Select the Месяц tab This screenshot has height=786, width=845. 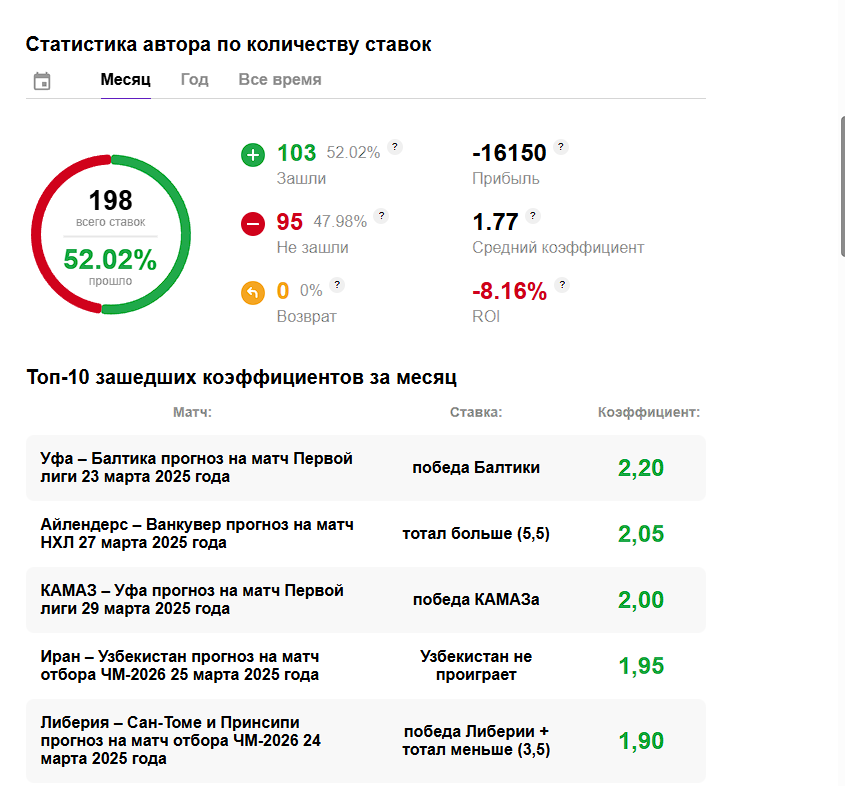pyautogui.click(x=125, y=80)
